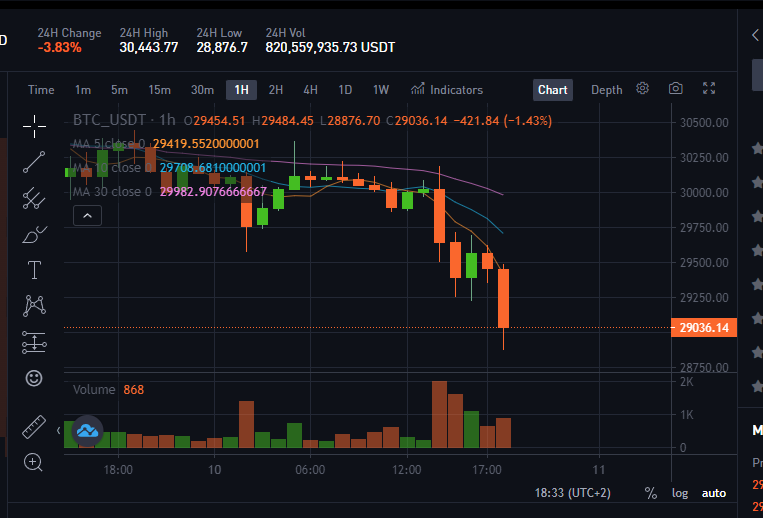Viewport: 763px width, 518px height.
Task: Toggle percent scale mode
Action: coord(651,493)
